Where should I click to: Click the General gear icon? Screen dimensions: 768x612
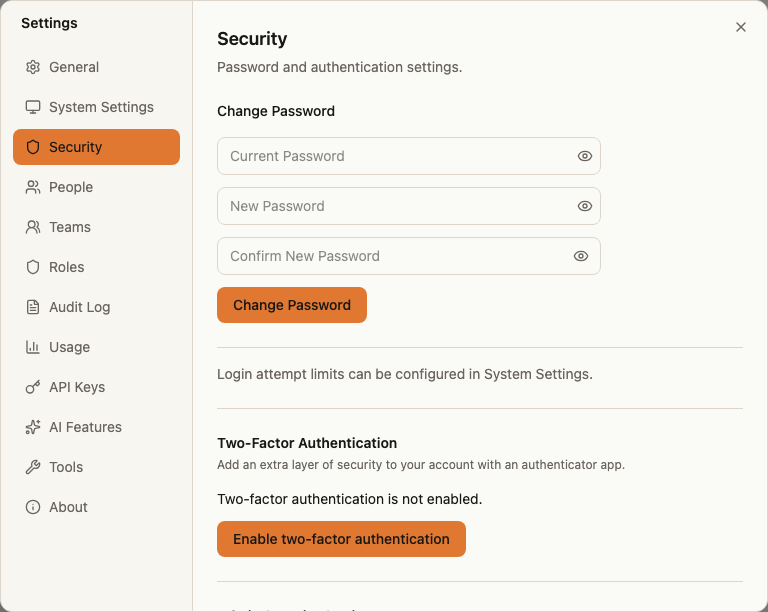click(33, 67)
